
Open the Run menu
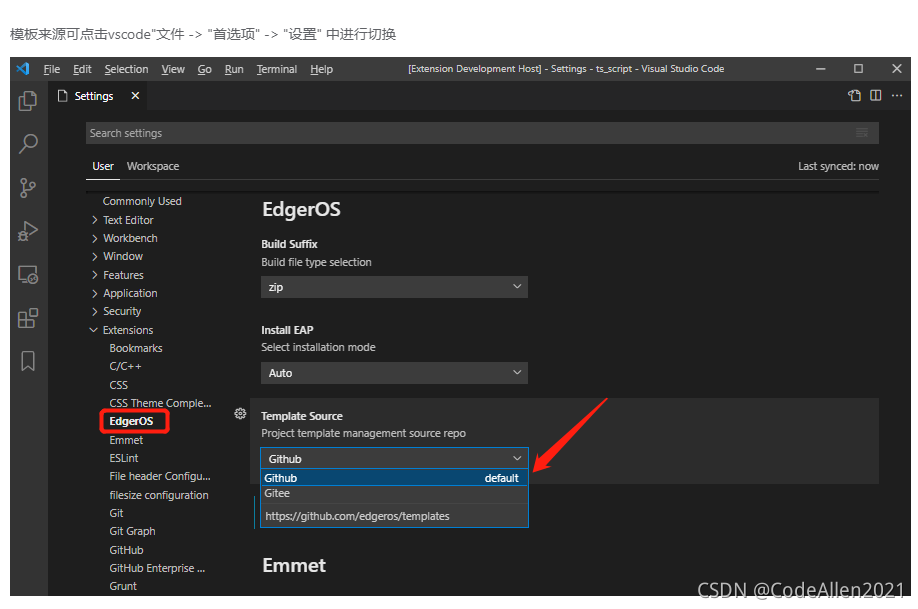234,69
